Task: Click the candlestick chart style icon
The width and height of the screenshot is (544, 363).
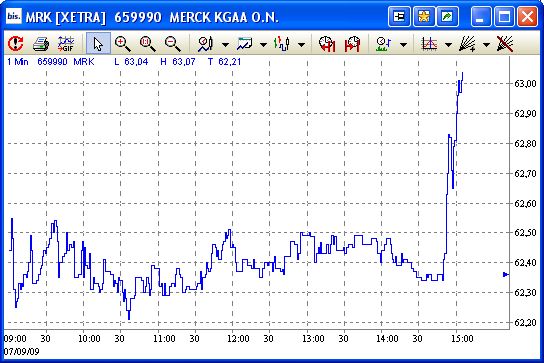Action: click(x=282, y=44)
